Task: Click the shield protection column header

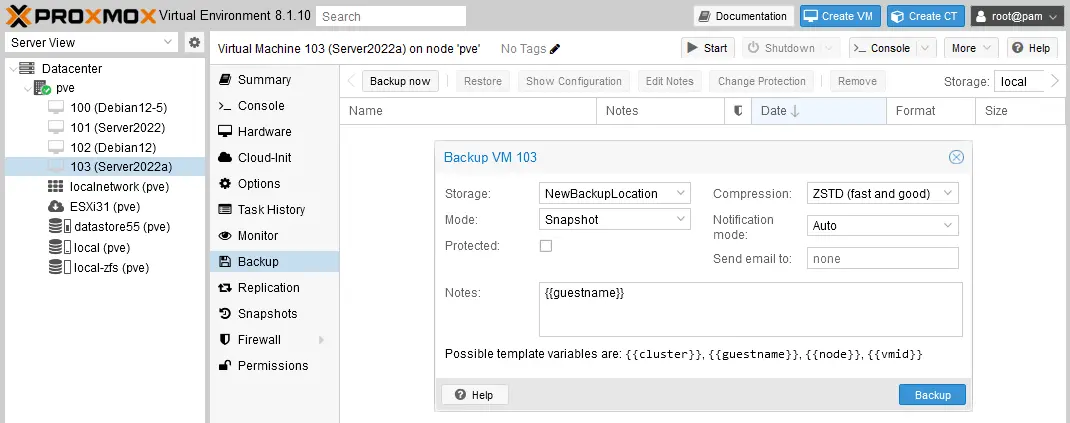Action: click(x=738, y=111)
